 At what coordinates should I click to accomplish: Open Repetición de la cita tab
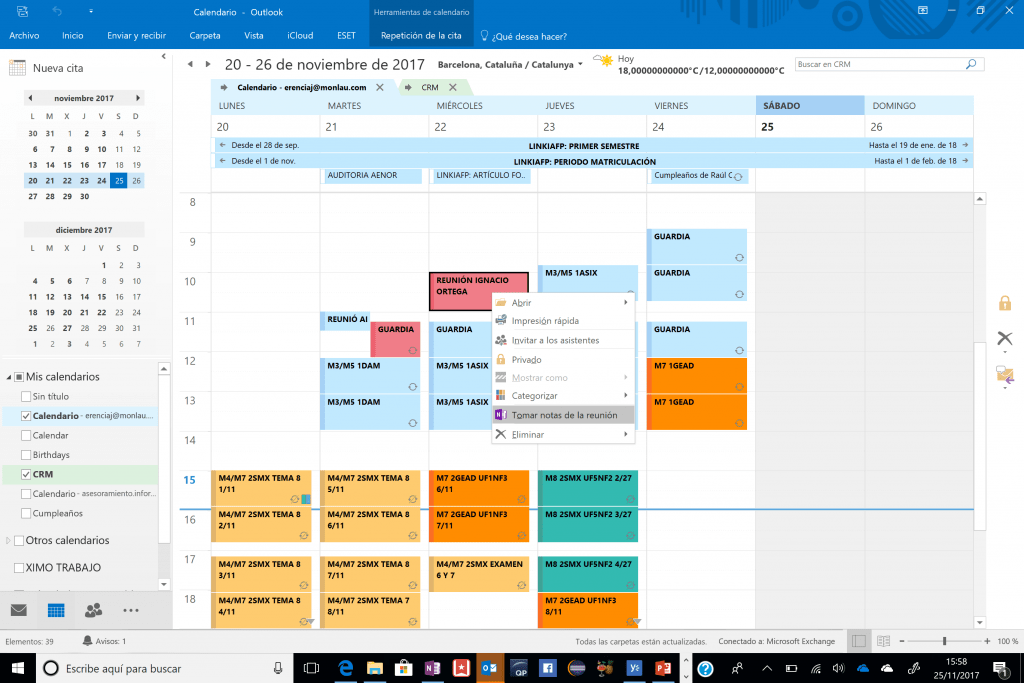tap(421, 36)
